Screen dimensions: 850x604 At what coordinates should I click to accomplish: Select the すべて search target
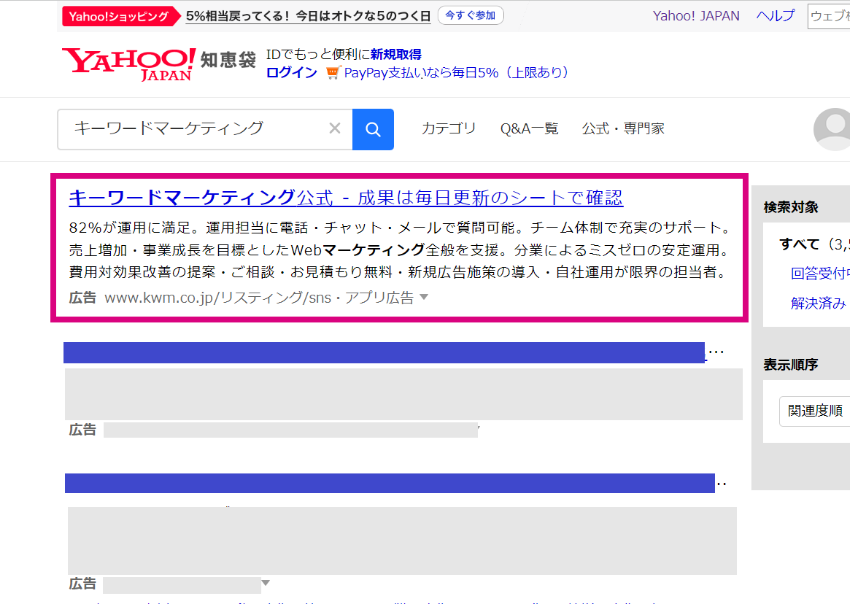click(x=800, y=244)
